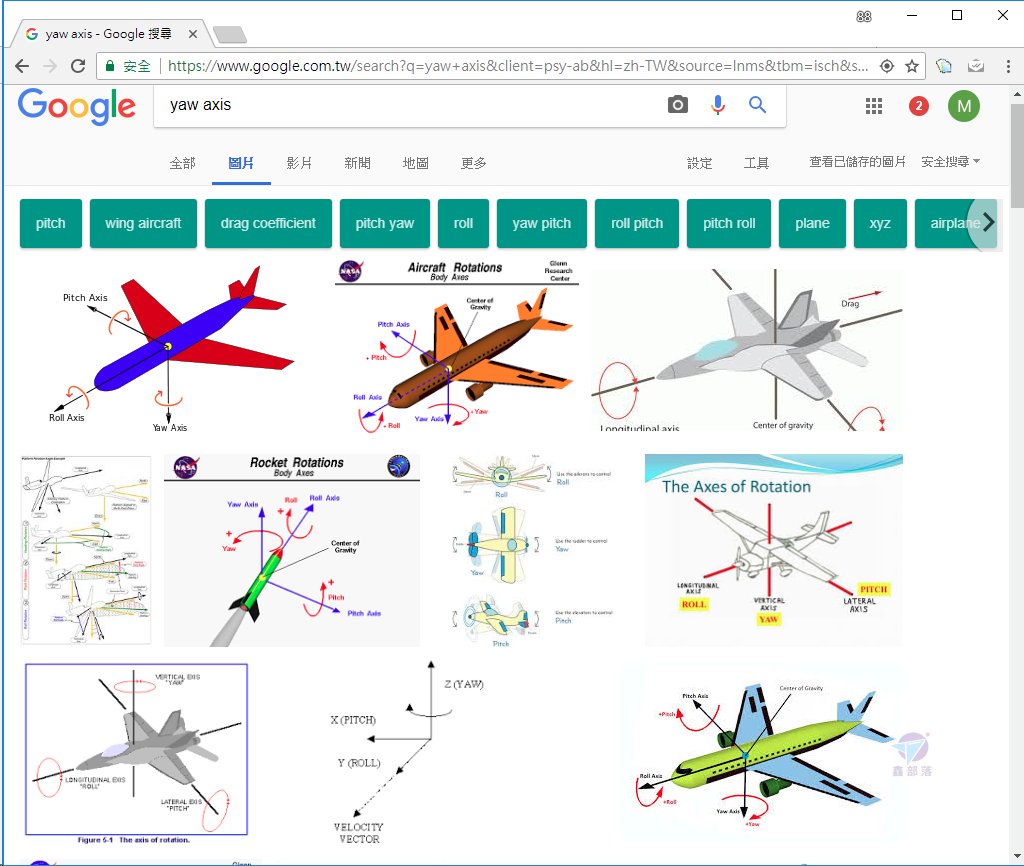The image size is (1024, 866).
Task: Bookmark this page with star icon
Action: pyautogui.click(x=912, y=66)
